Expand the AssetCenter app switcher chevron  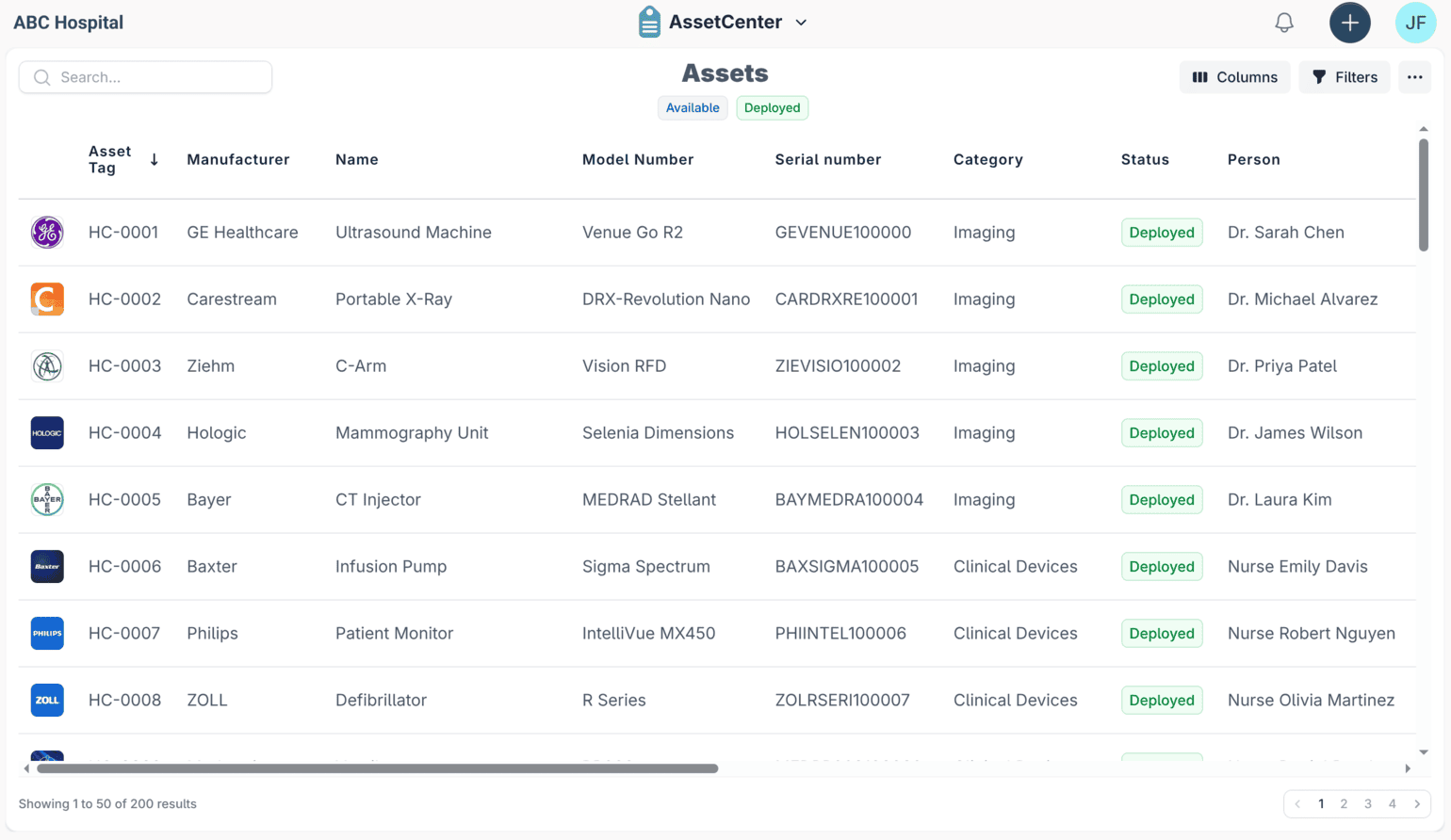click(801, 23)
